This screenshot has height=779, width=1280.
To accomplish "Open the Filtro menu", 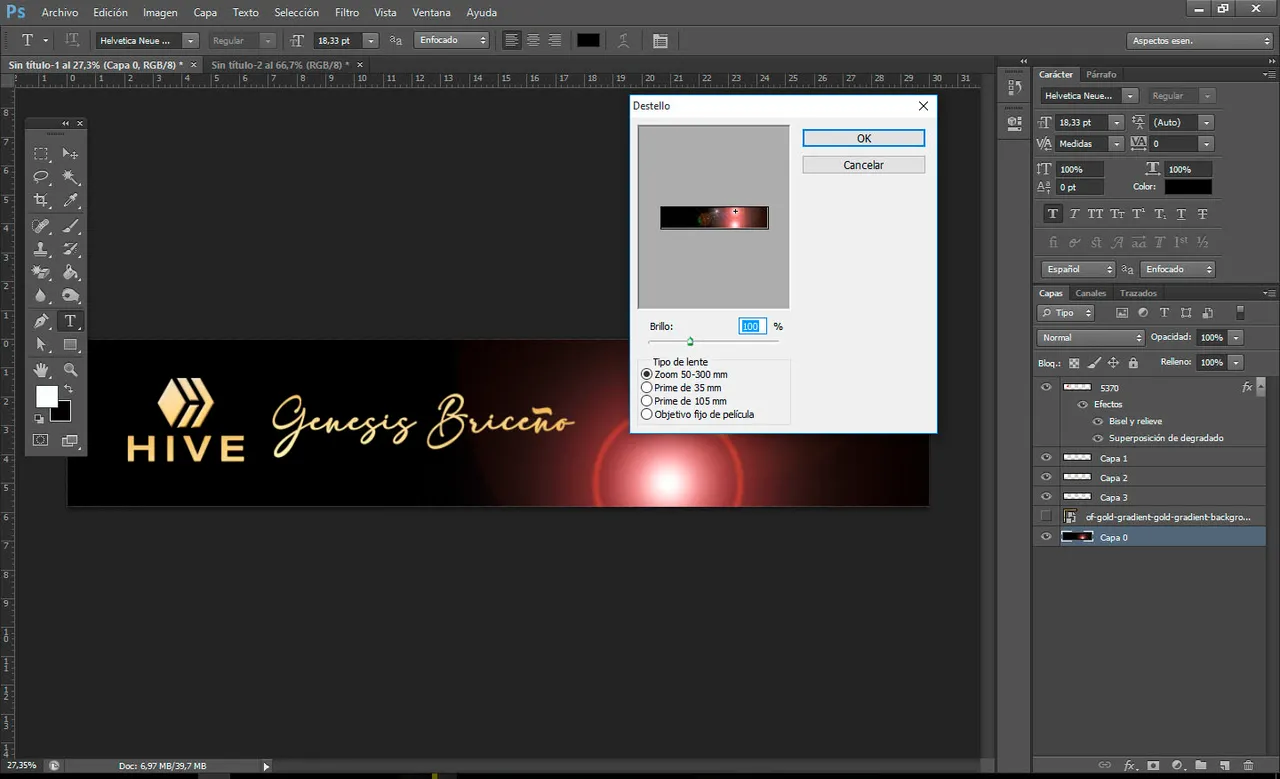I will tap(347, 13).
